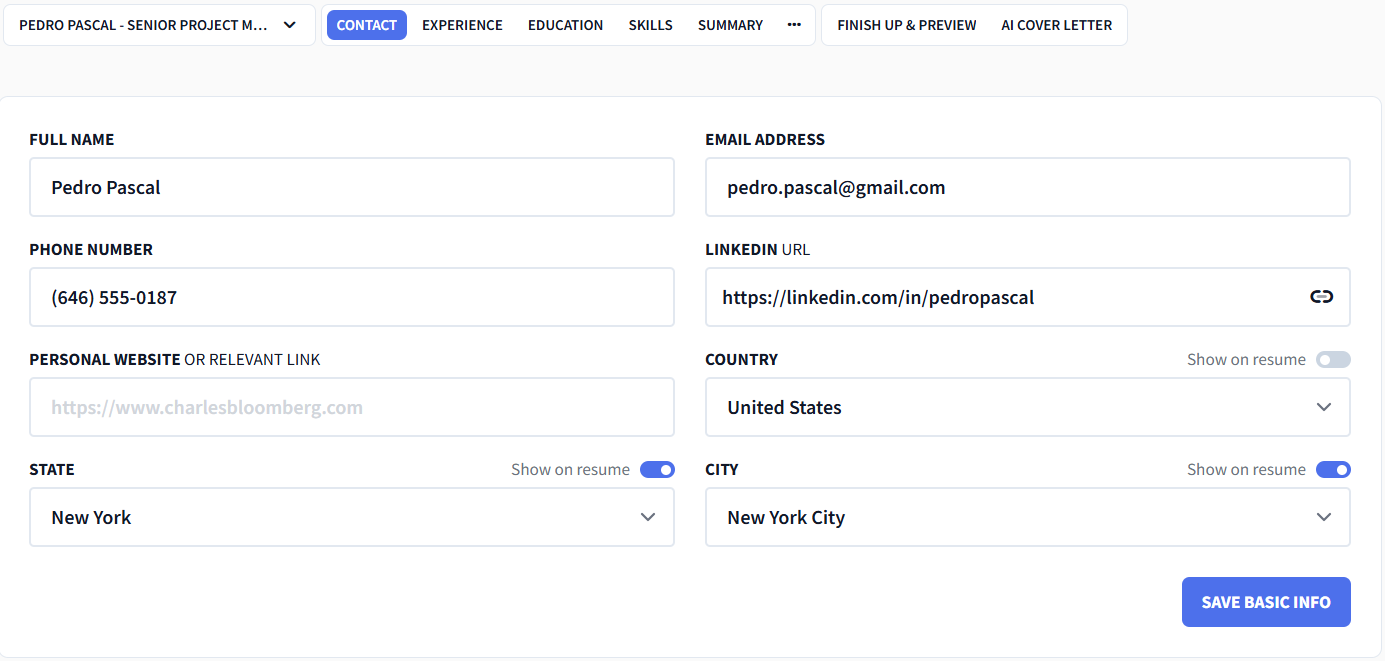This screenshot has width=1385, height=661.
Task: Enable 'Show on resume' for Country
Action: pyautogui.click(x=1333, y=359)
